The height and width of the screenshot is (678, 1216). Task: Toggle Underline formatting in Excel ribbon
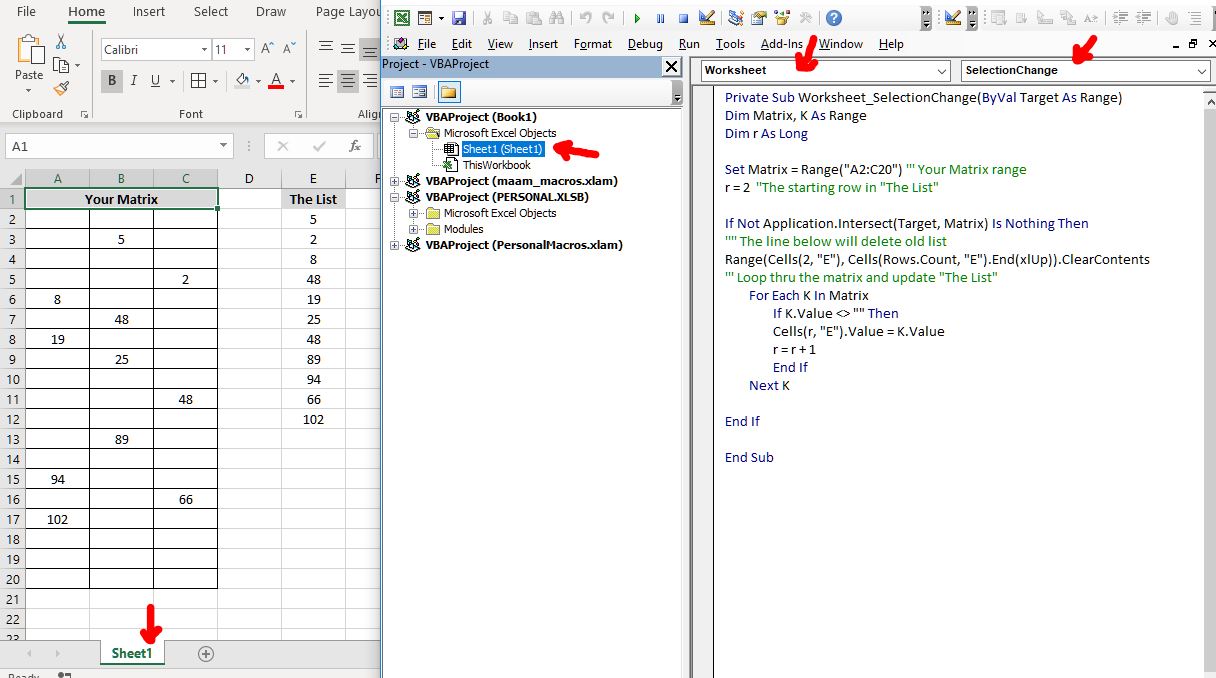pos(155,81)
